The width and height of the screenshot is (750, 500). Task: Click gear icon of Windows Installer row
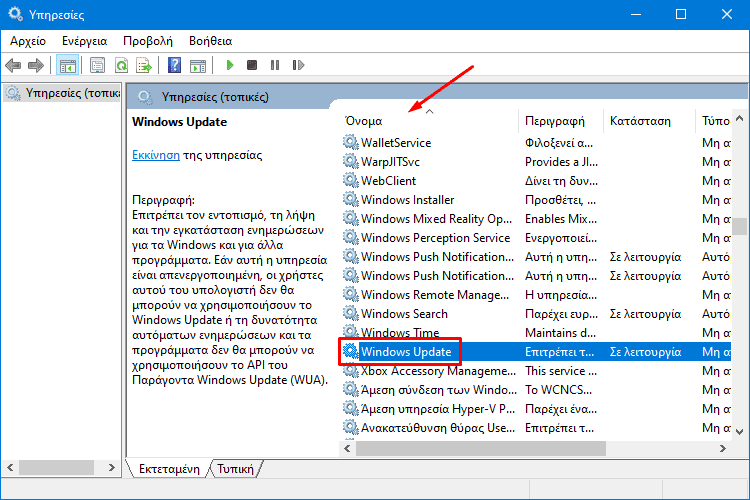[x=351, y=199]
